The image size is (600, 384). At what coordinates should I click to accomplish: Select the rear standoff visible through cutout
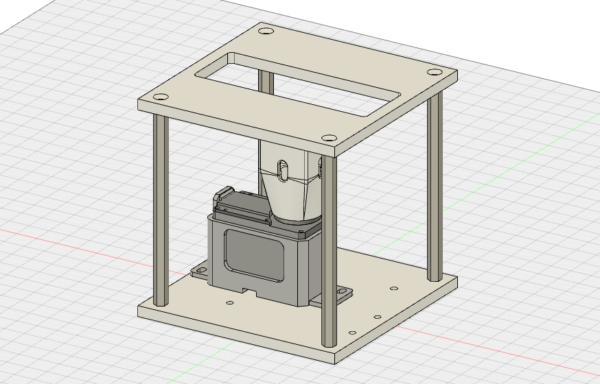pos(266,81)
